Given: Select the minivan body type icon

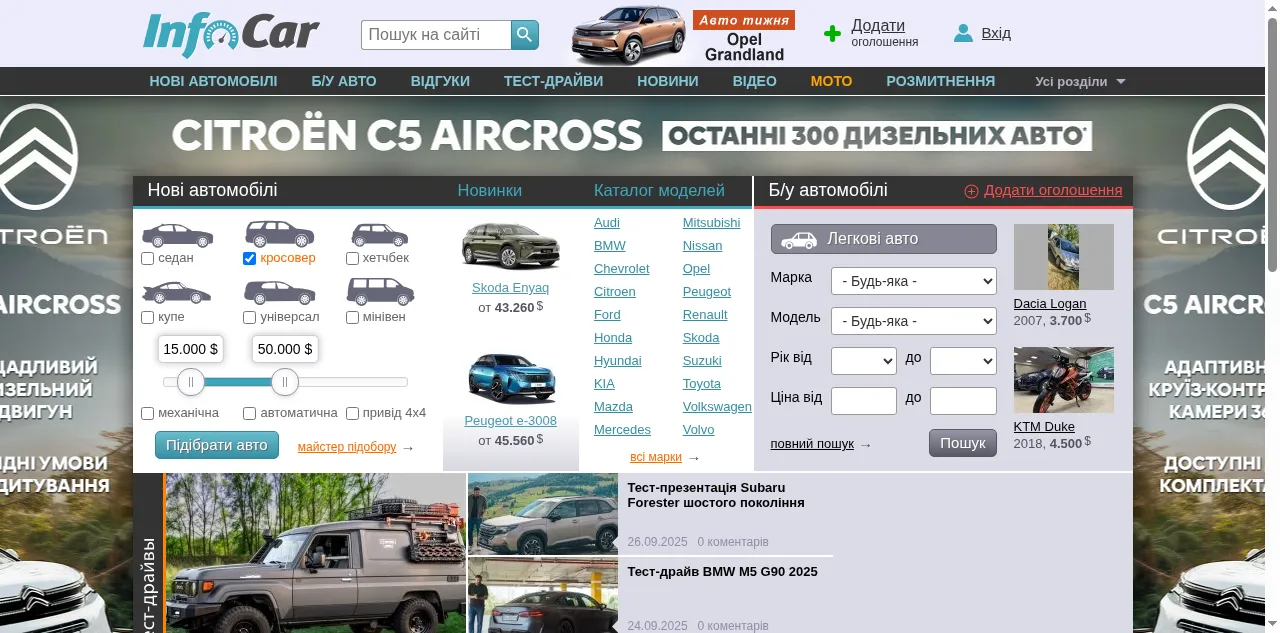Looking at the screenshot, I should (381, 292).
